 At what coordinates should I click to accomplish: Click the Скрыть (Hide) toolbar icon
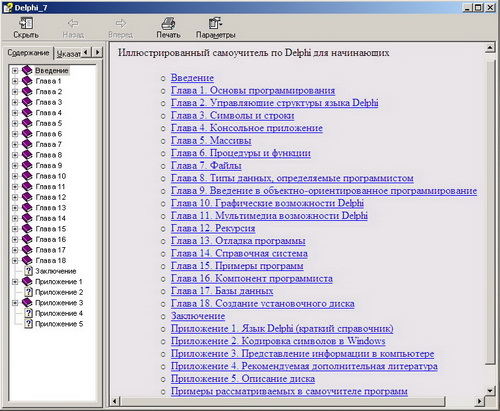pyautogui.click(x=26, y=23)
